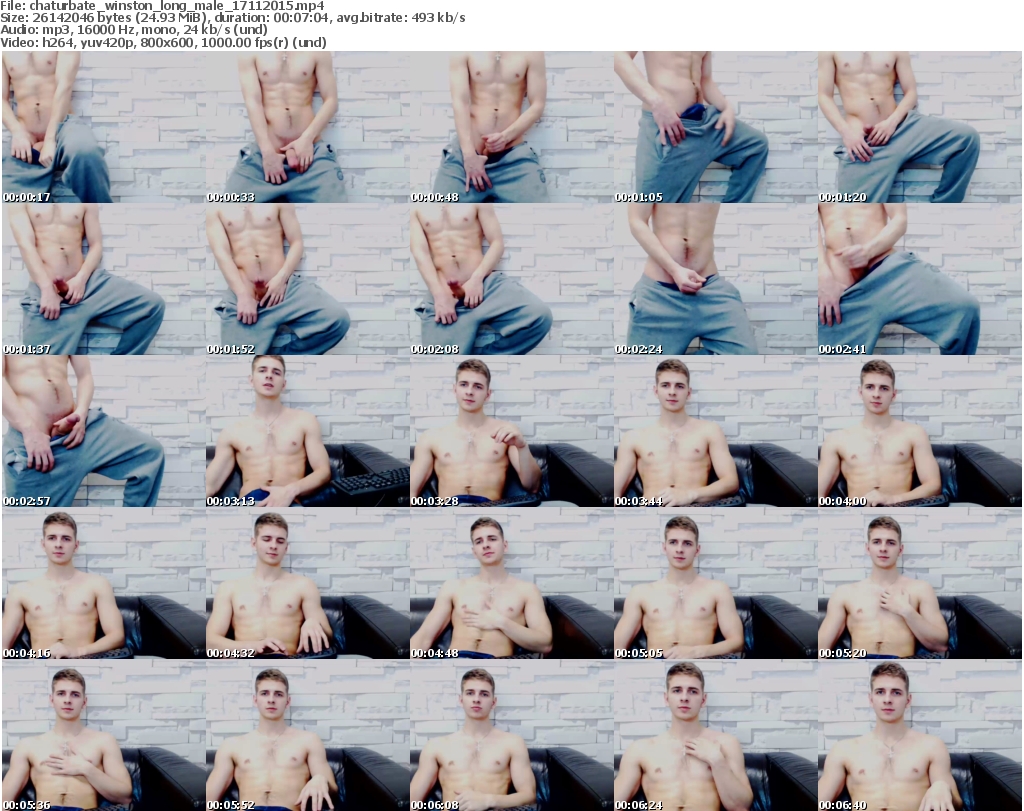Select the frame thumbnail stamped 00:06:24
Viewport: 1024px width, 811px height.
[715, 736]
